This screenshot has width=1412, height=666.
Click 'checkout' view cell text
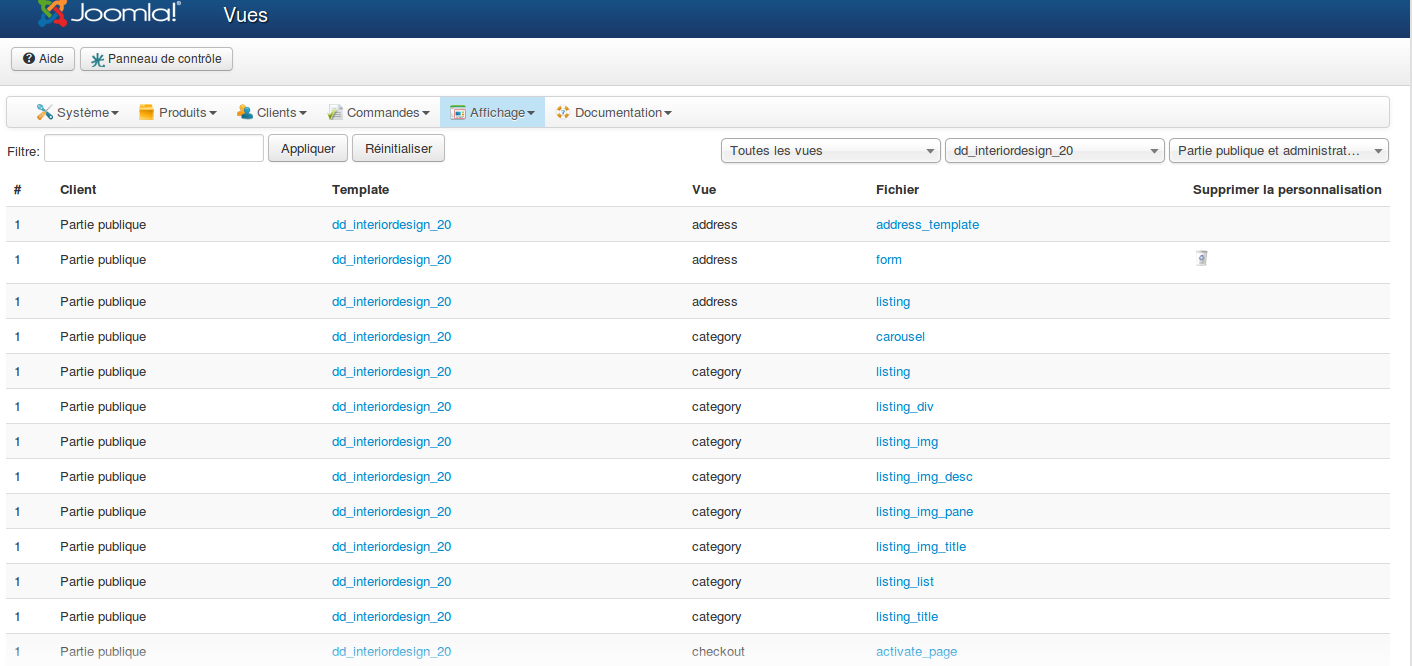click(x=718, y=652)
